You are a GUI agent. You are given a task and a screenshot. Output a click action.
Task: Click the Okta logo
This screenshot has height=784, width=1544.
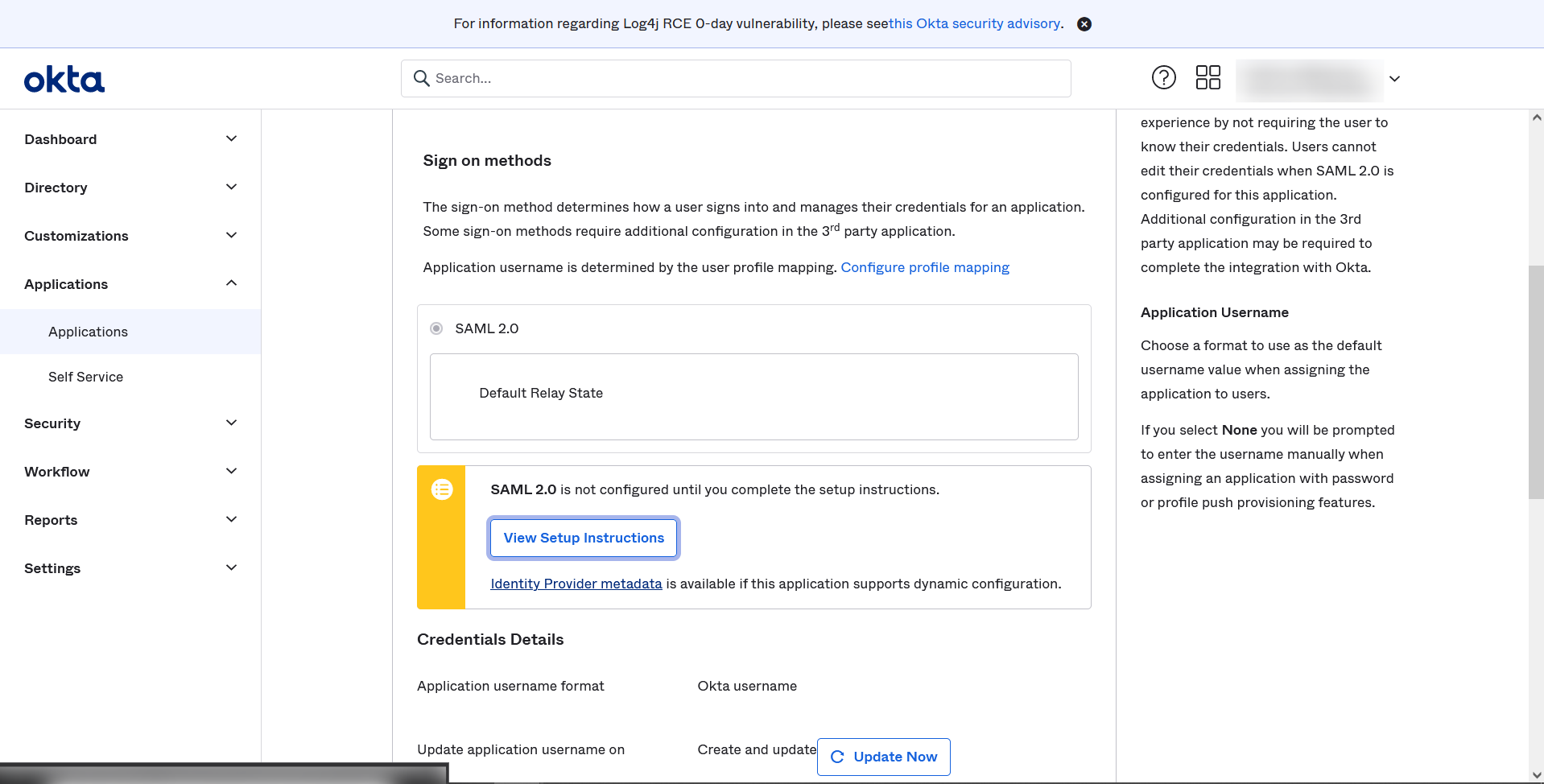click(x=64, y=80)
